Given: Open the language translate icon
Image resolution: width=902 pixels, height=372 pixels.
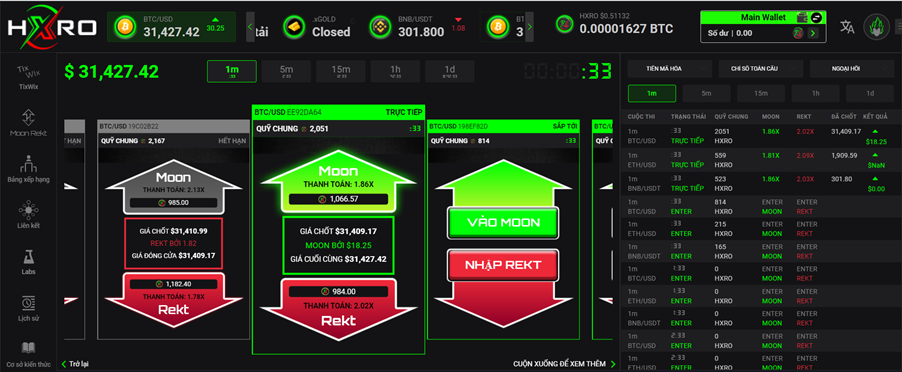Looking at the screenshot, I should click(847, 26).
